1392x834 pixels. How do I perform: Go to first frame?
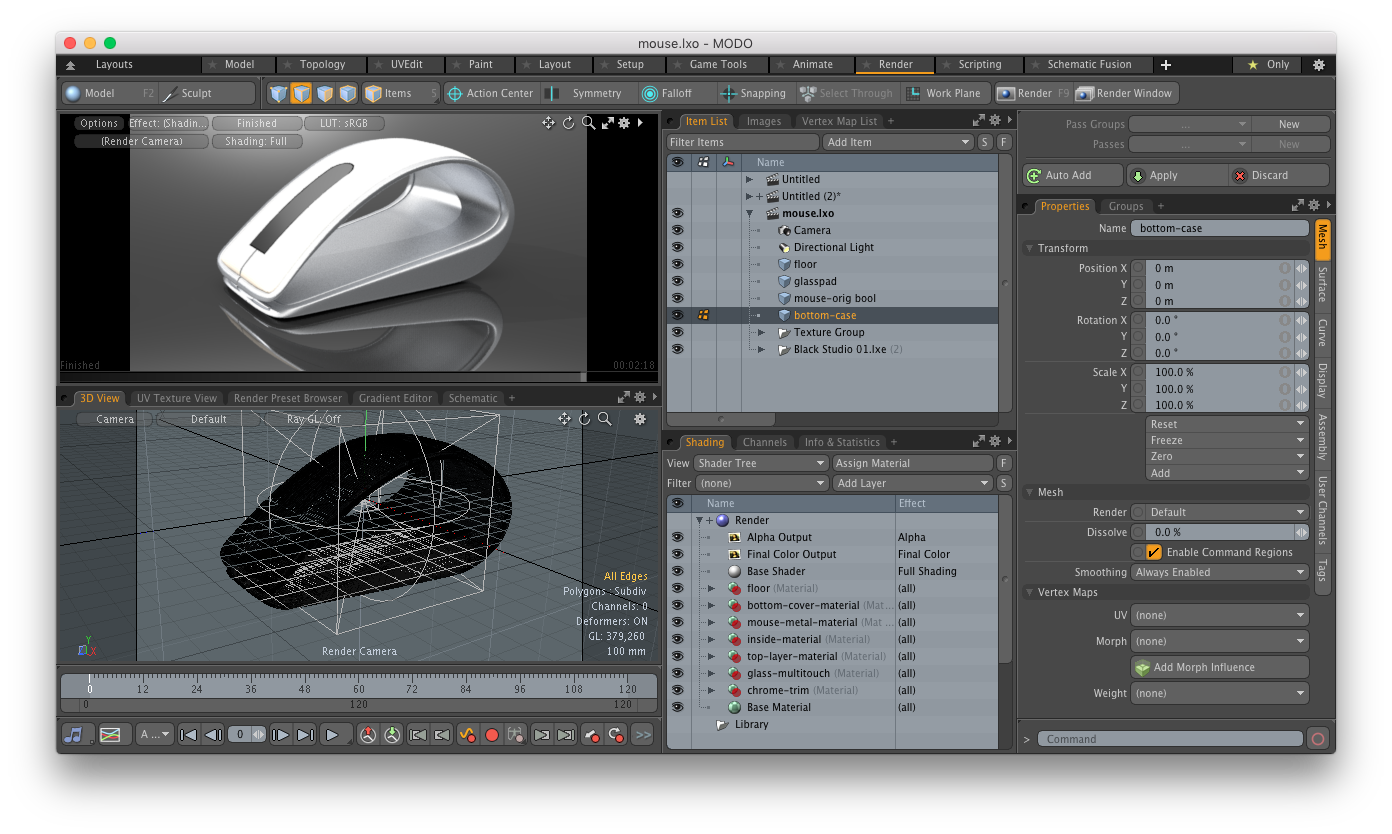(x=189, y=734)
